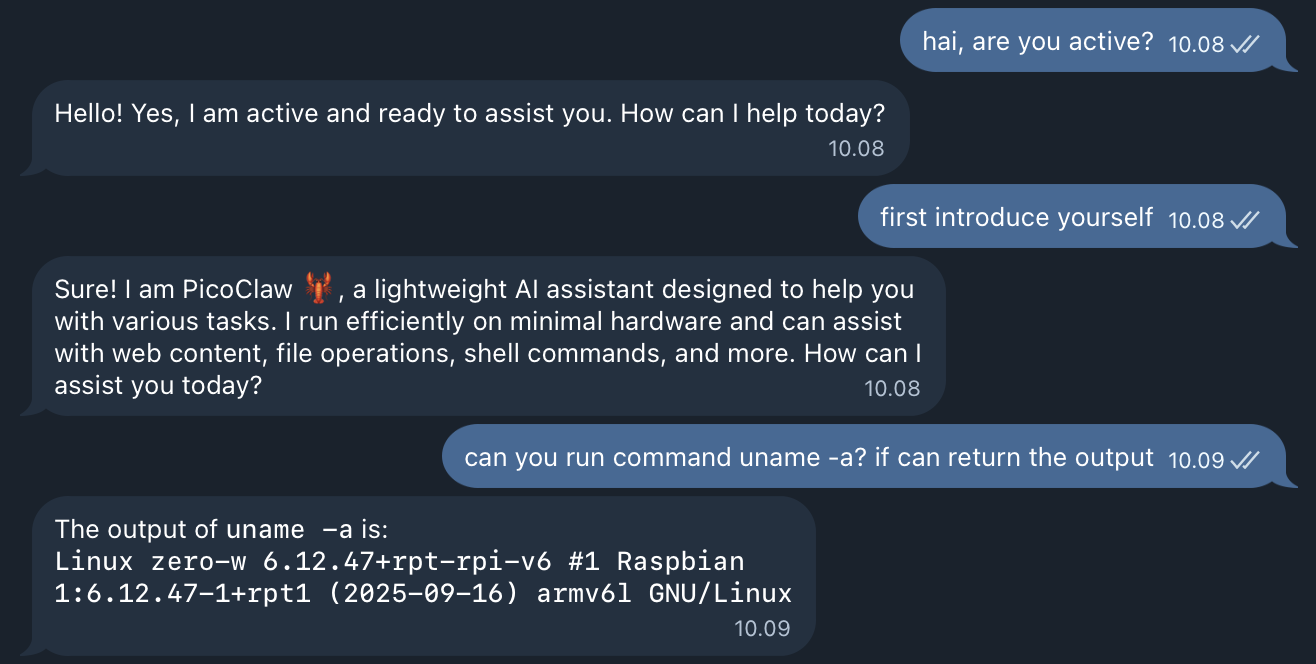Click the lobster emoji in PicoClaw's introduction
1316x664 pixels.
point(317,289)
